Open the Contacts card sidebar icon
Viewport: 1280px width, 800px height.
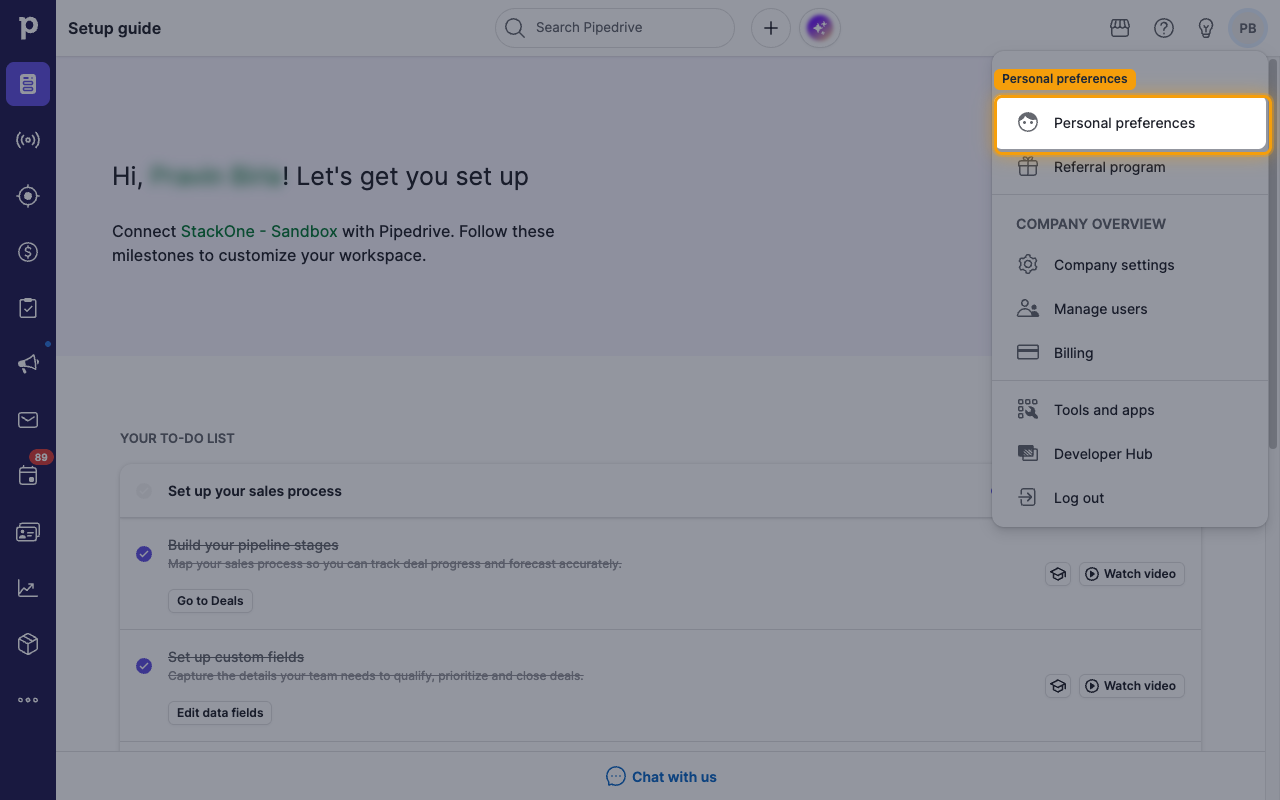(x=28, y=532)
